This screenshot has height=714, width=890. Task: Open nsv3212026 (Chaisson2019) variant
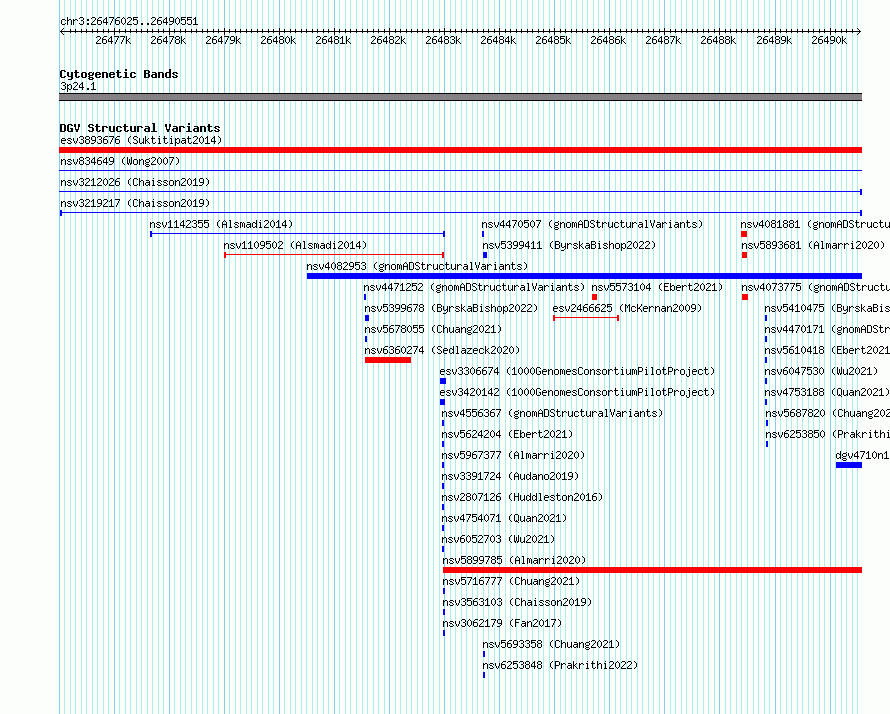click(x=135, y=182)
